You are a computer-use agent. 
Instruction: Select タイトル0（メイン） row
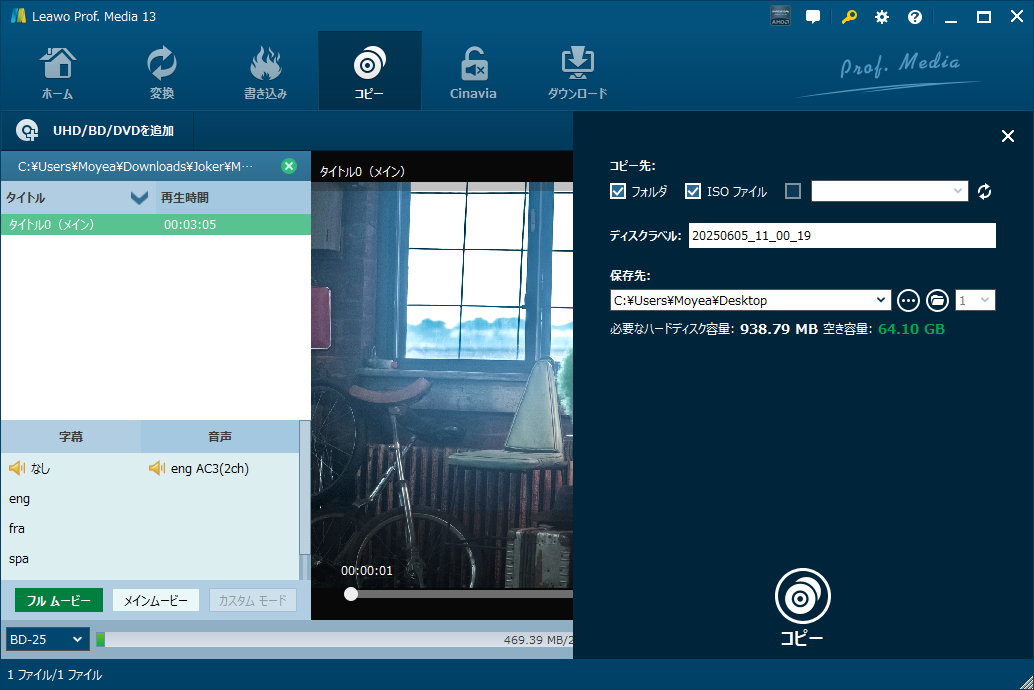tap(156, 224)
